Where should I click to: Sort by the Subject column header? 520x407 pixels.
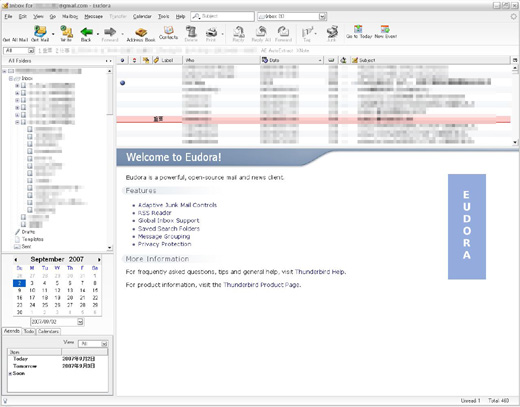[430, 60]
